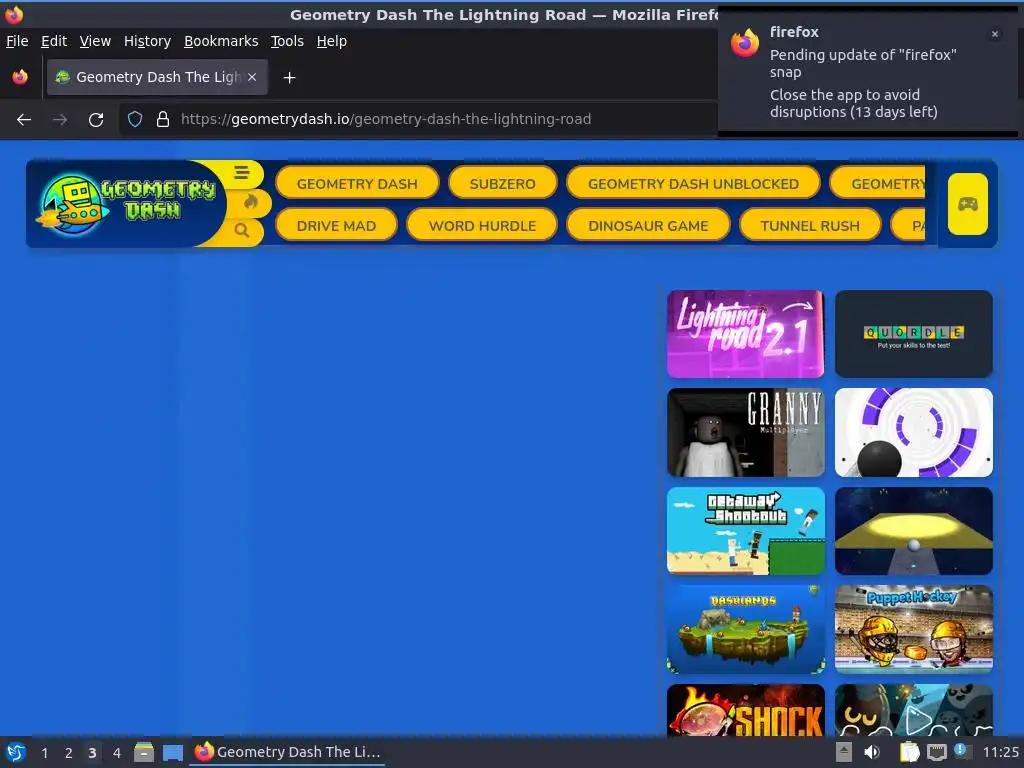Open the Granny Multiplayer game thumbnail

click(745, 432)
